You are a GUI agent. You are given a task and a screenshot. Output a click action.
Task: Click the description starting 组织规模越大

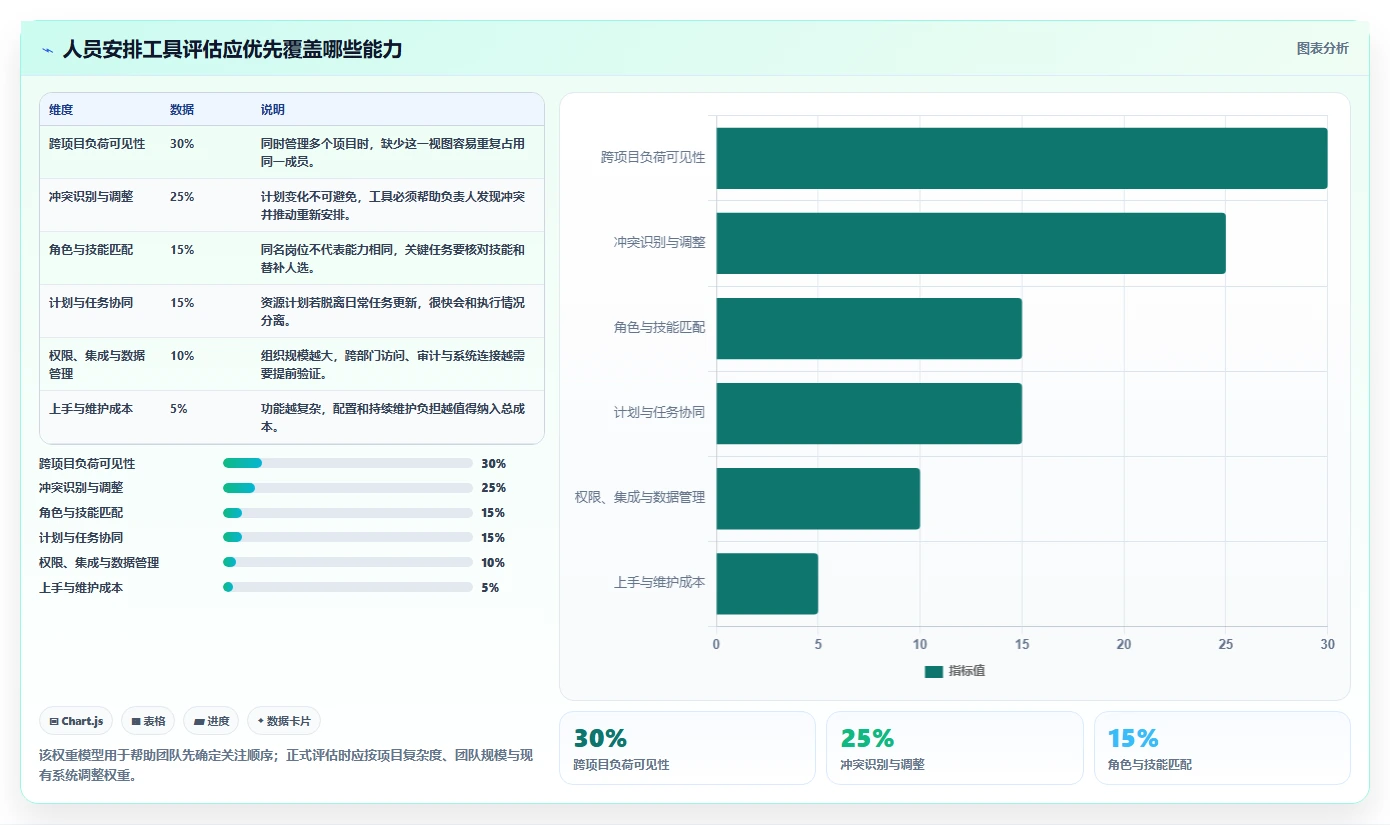(393, 364)
